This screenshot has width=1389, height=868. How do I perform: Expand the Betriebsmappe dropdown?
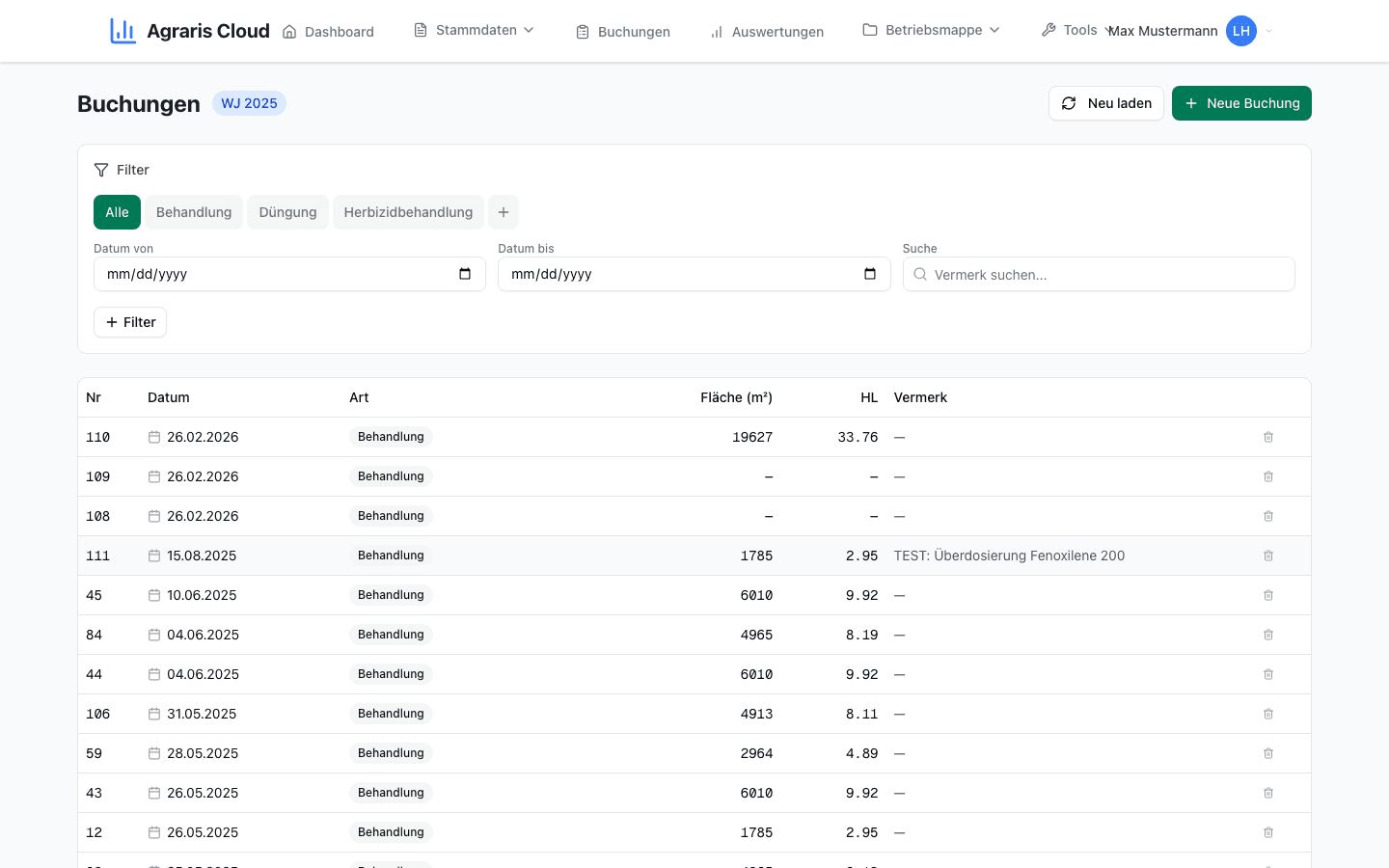pos(932,31)
